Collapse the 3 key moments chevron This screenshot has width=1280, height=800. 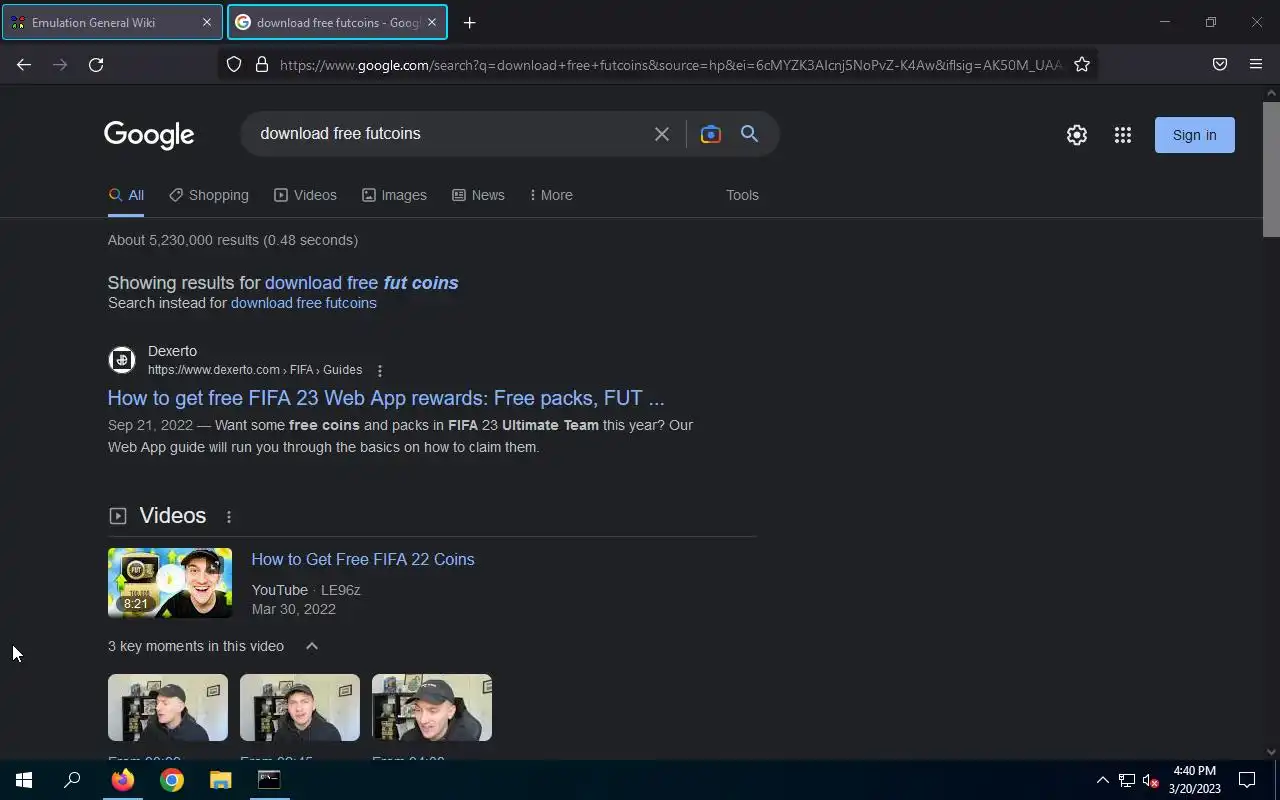(x=312, y=646)
